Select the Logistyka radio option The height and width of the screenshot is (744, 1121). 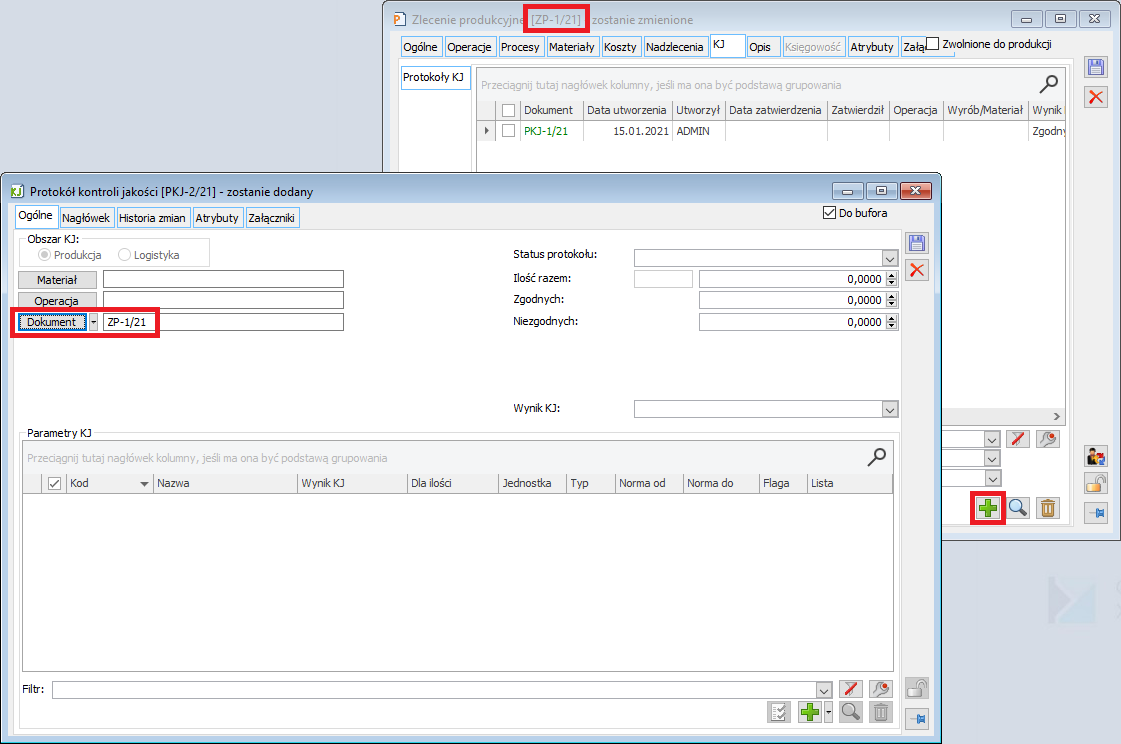pyautogui.click(x=124, y=254)
